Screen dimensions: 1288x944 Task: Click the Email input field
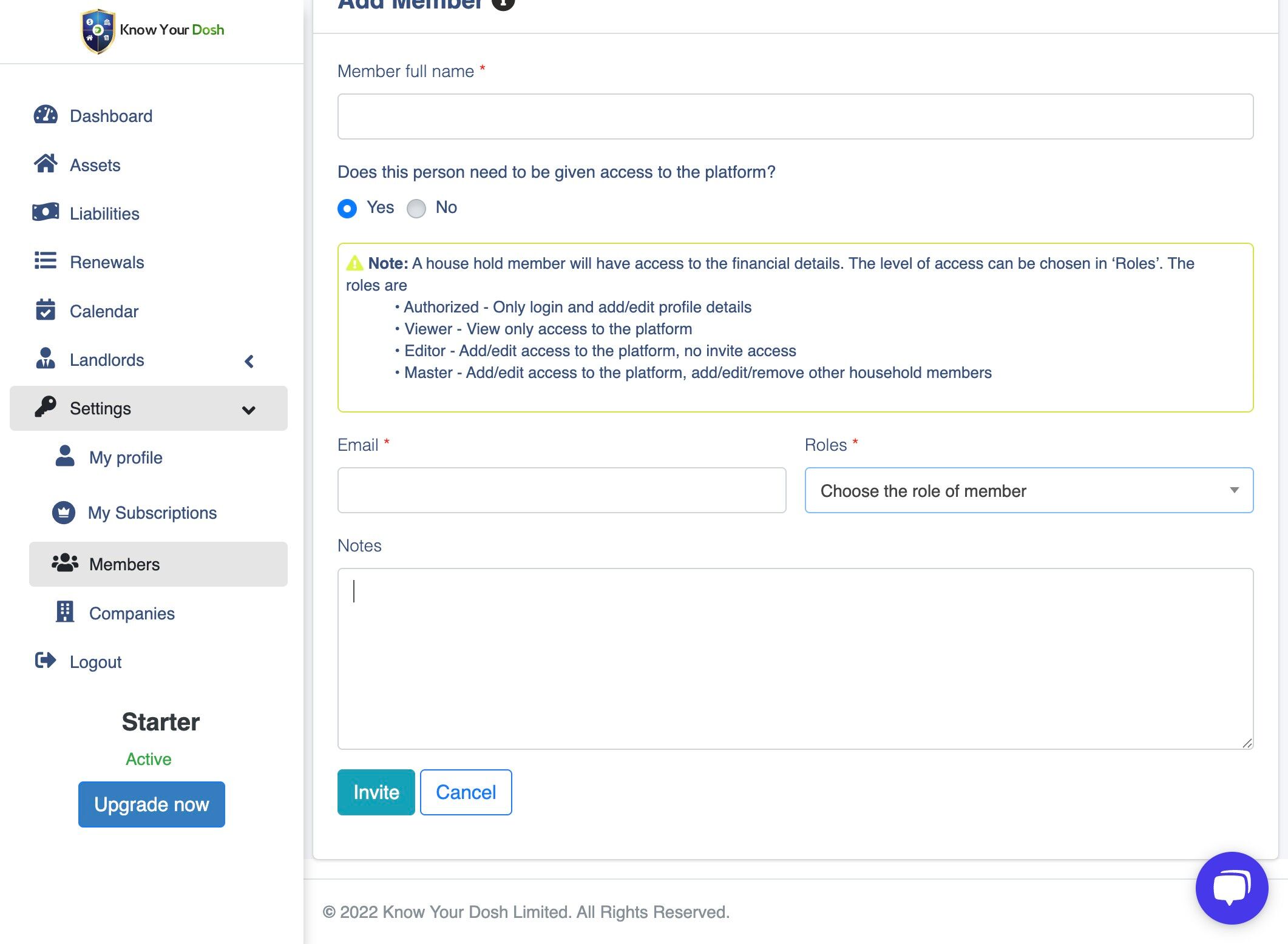[x=561, y=490]
